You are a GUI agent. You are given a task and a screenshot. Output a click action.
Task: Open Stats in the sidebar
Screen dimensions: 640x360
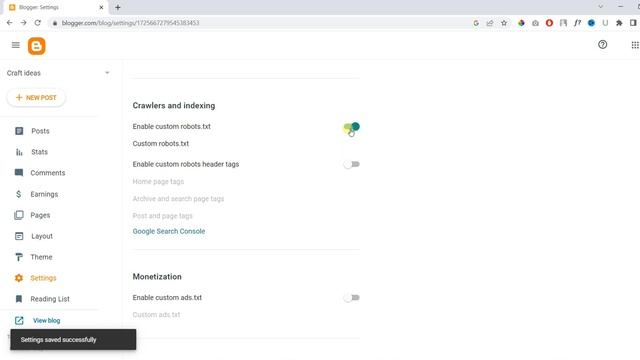(x=40, y=152)
